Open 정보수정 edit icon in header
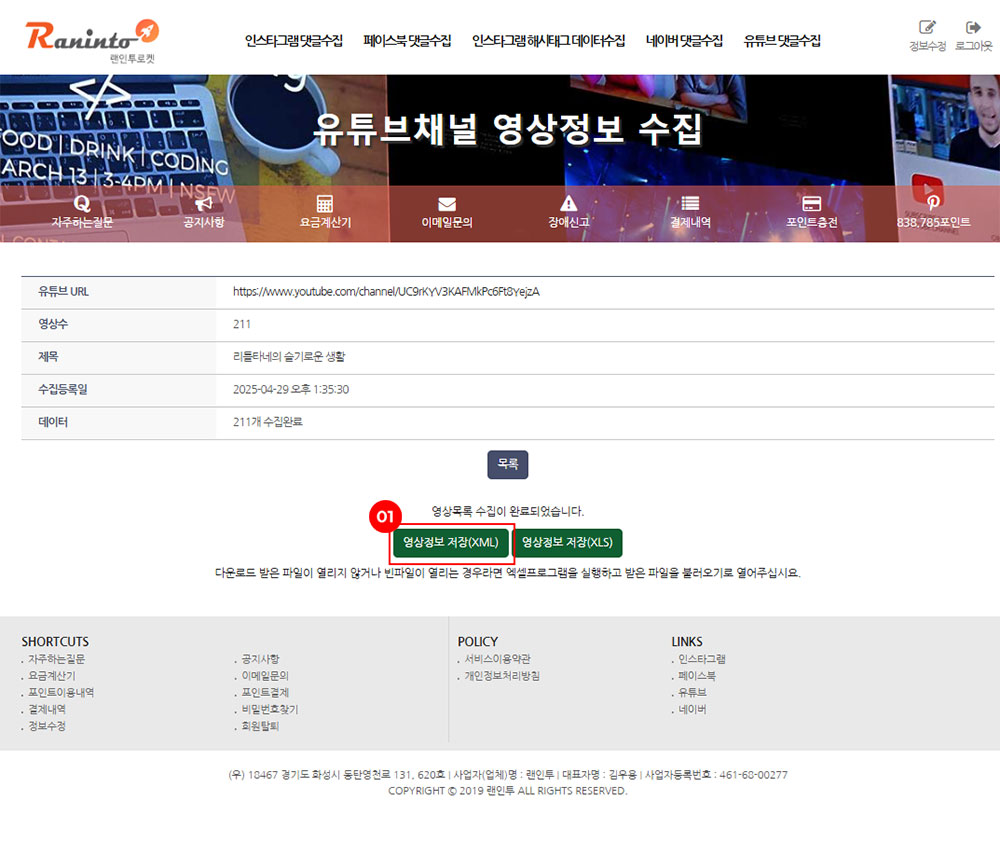This screenshot has width=1000, height=842. coord(927,27)
